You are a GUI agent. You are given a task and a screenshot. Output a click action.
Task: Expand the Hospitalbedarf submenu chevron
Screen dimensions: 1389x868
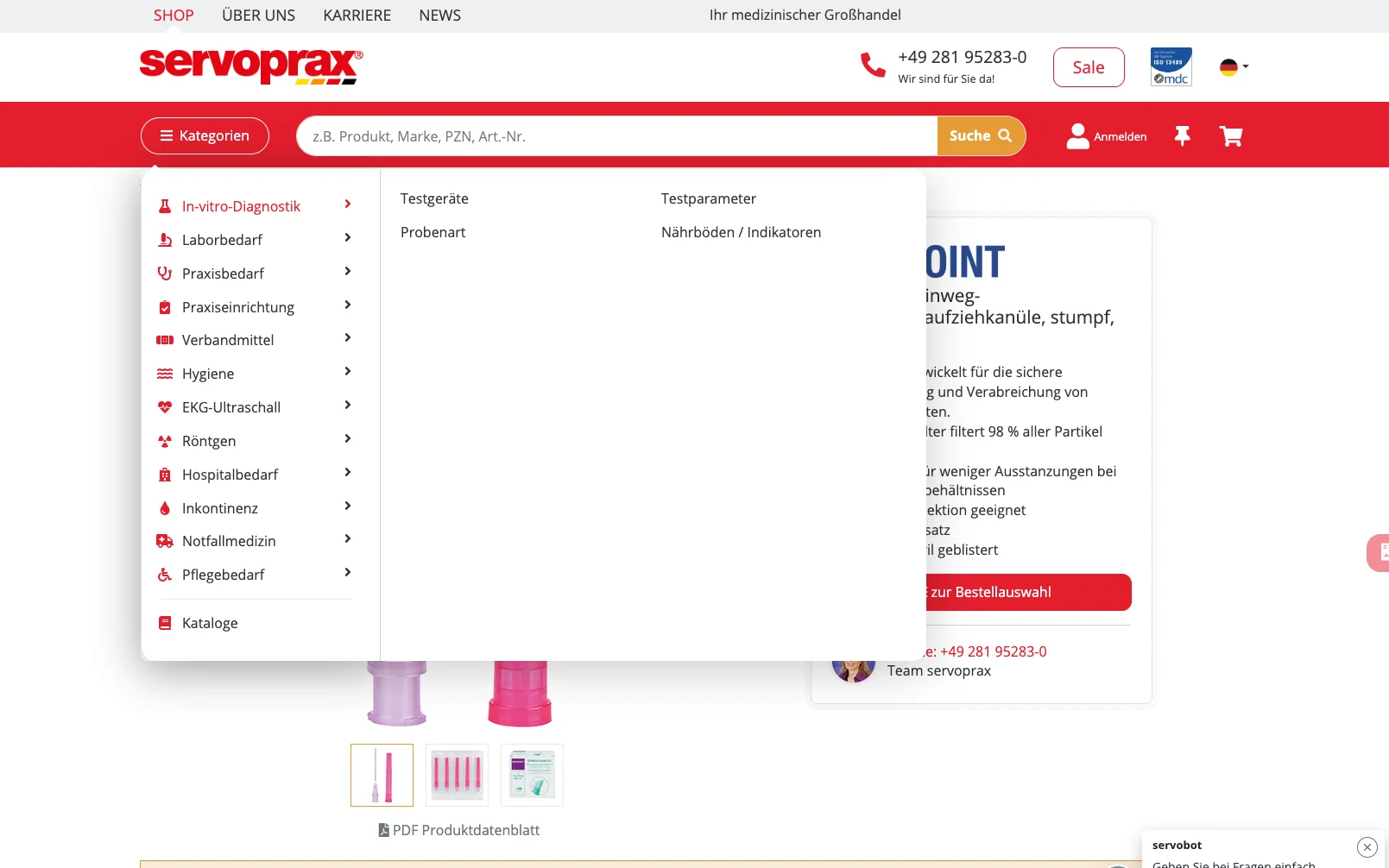click(348, 473)
